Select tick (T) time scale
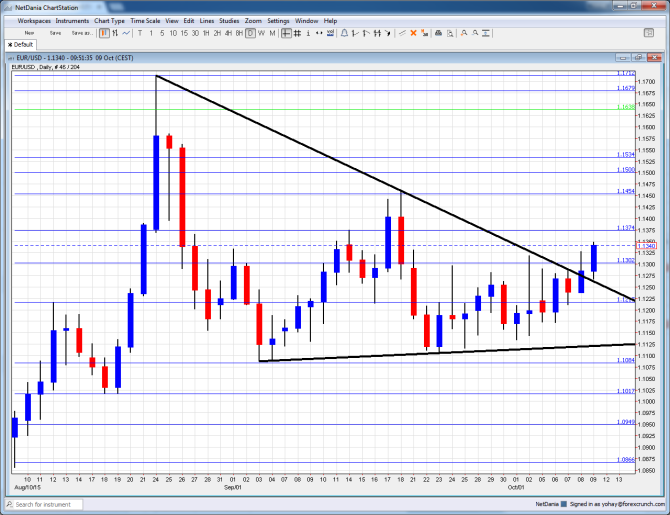Screen dimensions: 670x515 coord(140,33)
